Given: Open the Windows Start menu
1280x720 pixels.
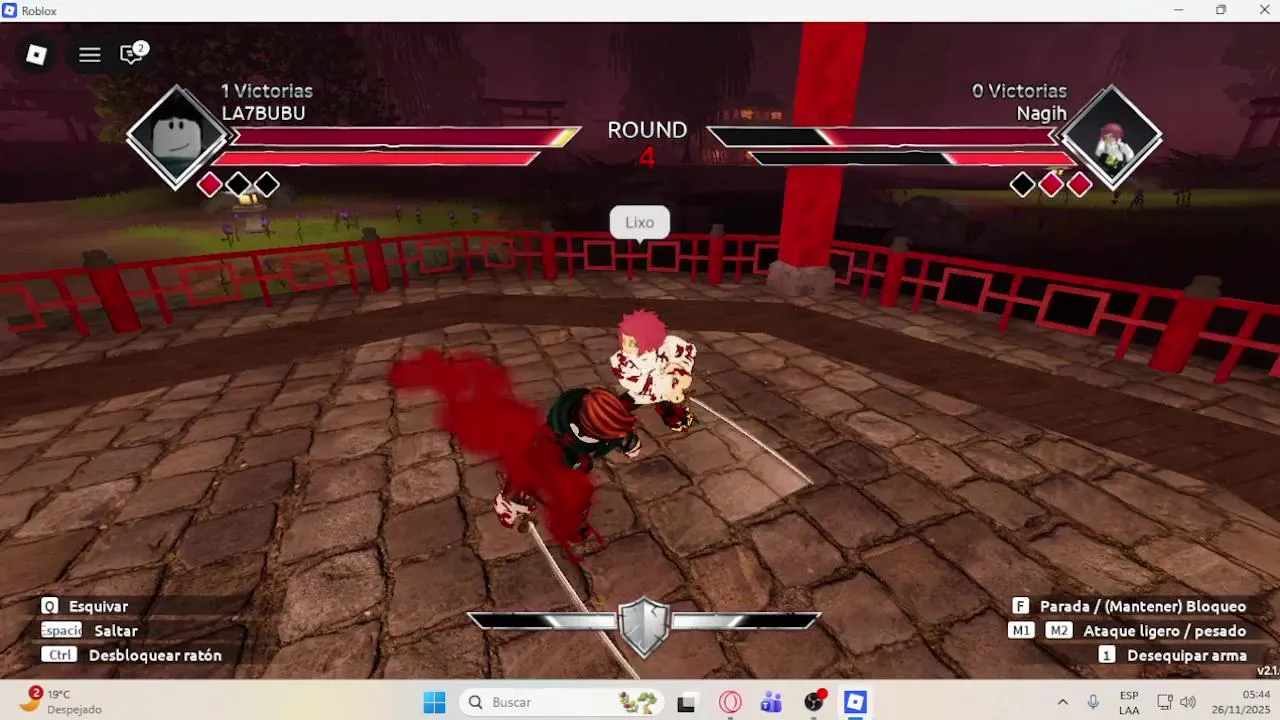Looking at the screenshot, I should 434,702.
